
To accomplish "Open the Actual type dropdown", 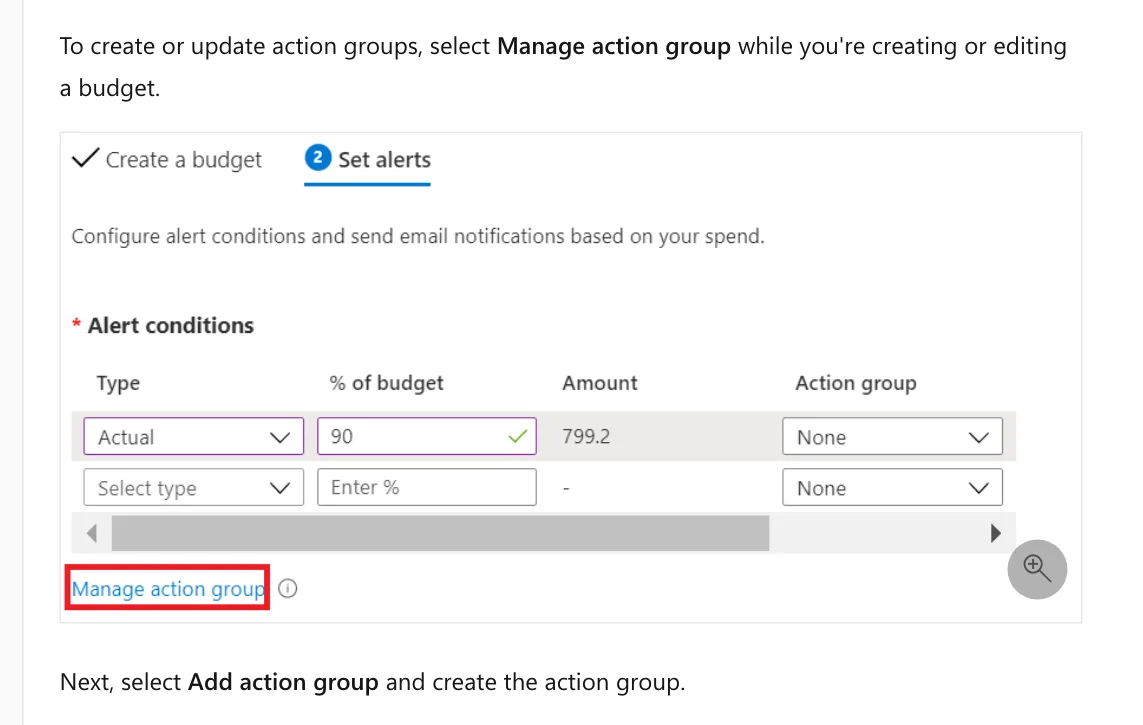I will 193,436.
